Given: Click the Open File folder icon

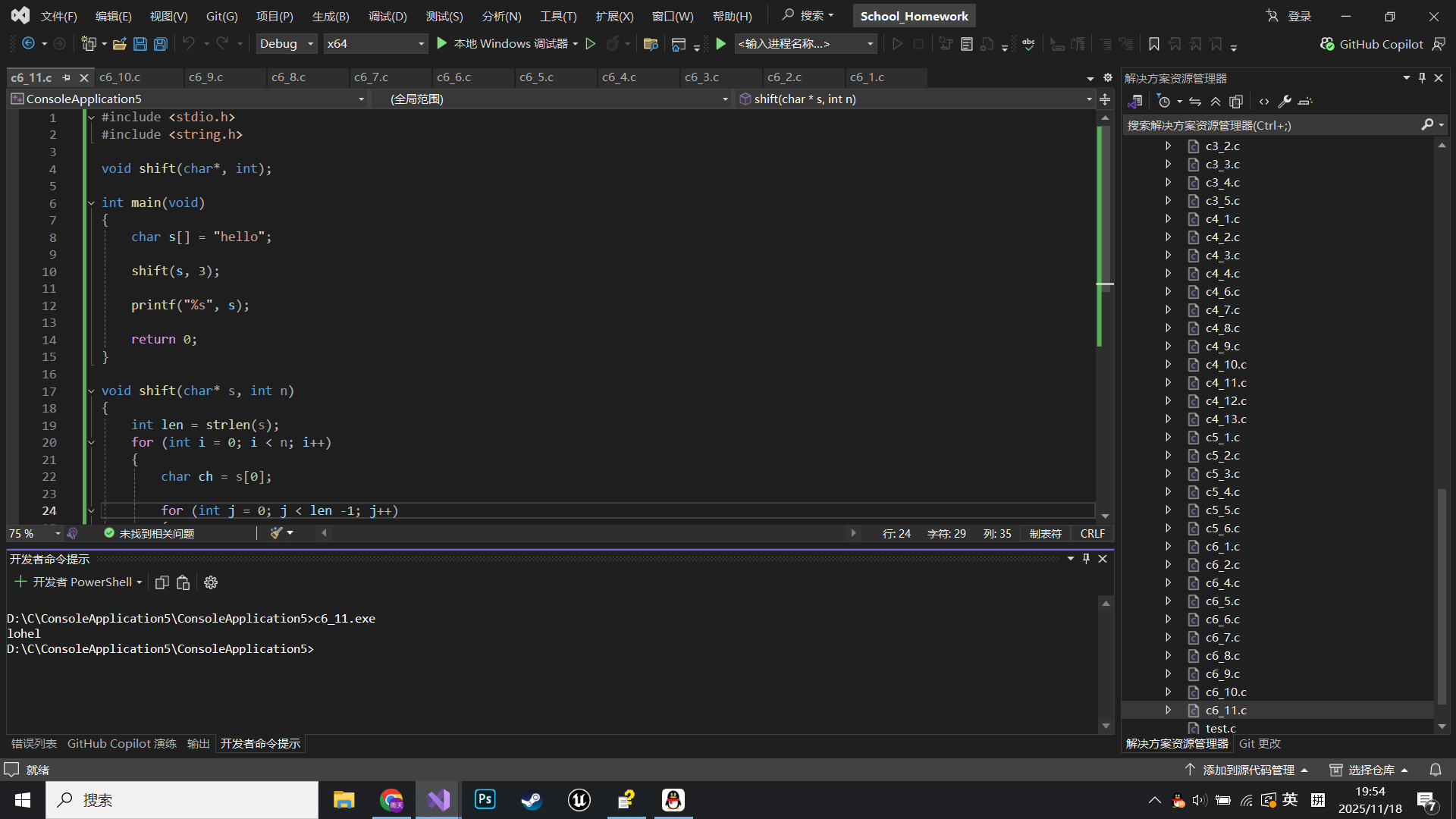Looking at the screenshot, I should click(x=119, y=44).
